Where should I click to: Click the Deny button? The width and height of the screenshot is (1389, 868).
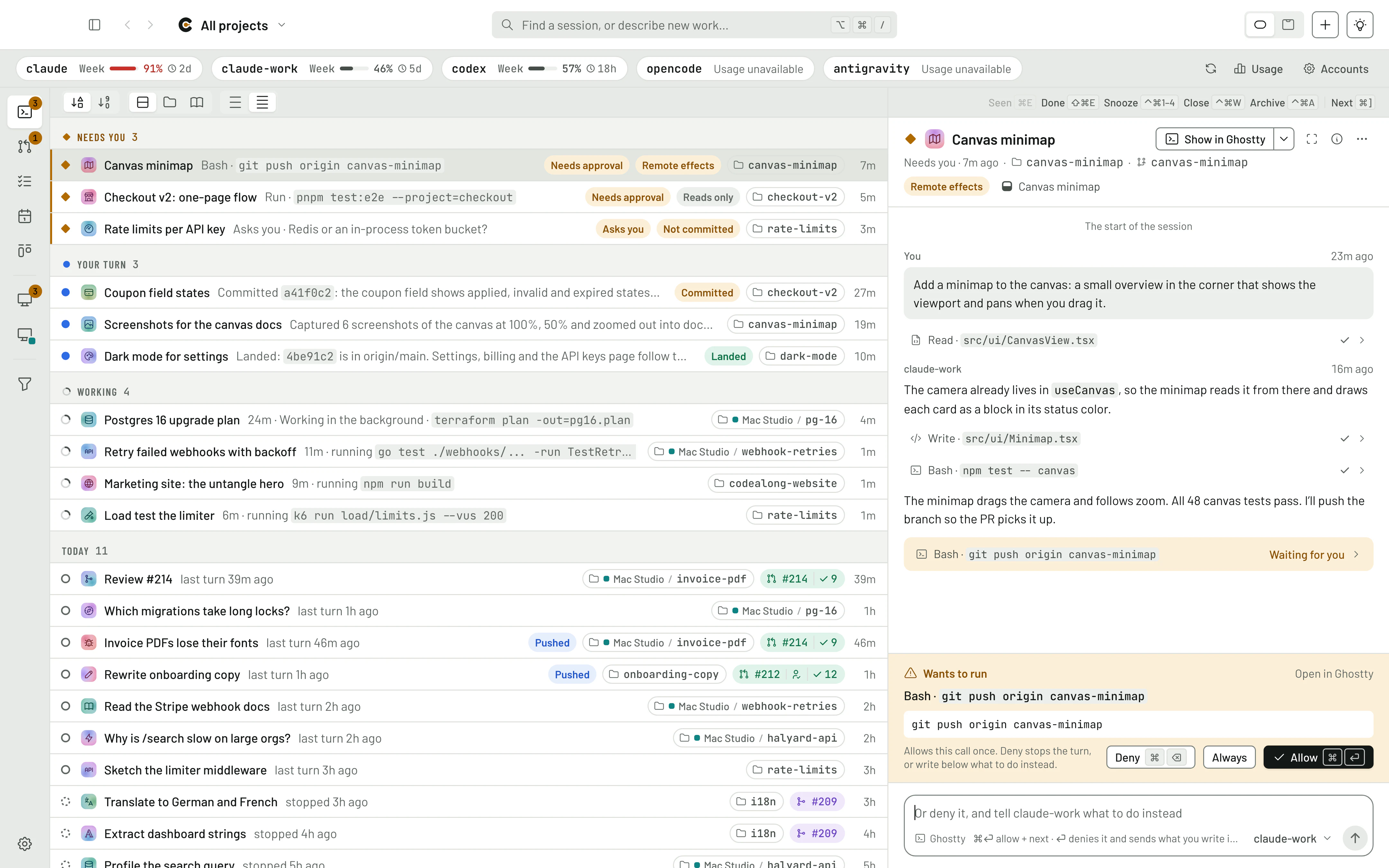[1150, 757]
